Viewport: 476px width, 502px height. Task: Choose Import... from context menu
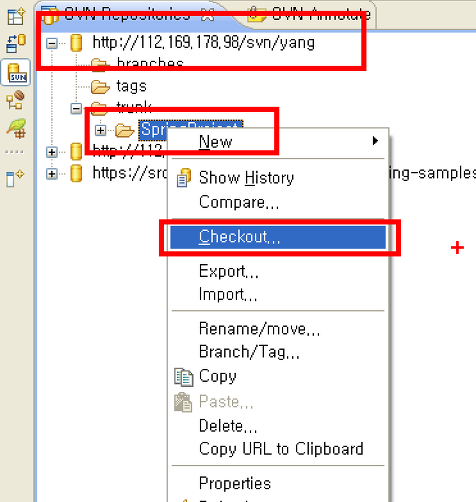pyautogui.click(x=278, y=294)
